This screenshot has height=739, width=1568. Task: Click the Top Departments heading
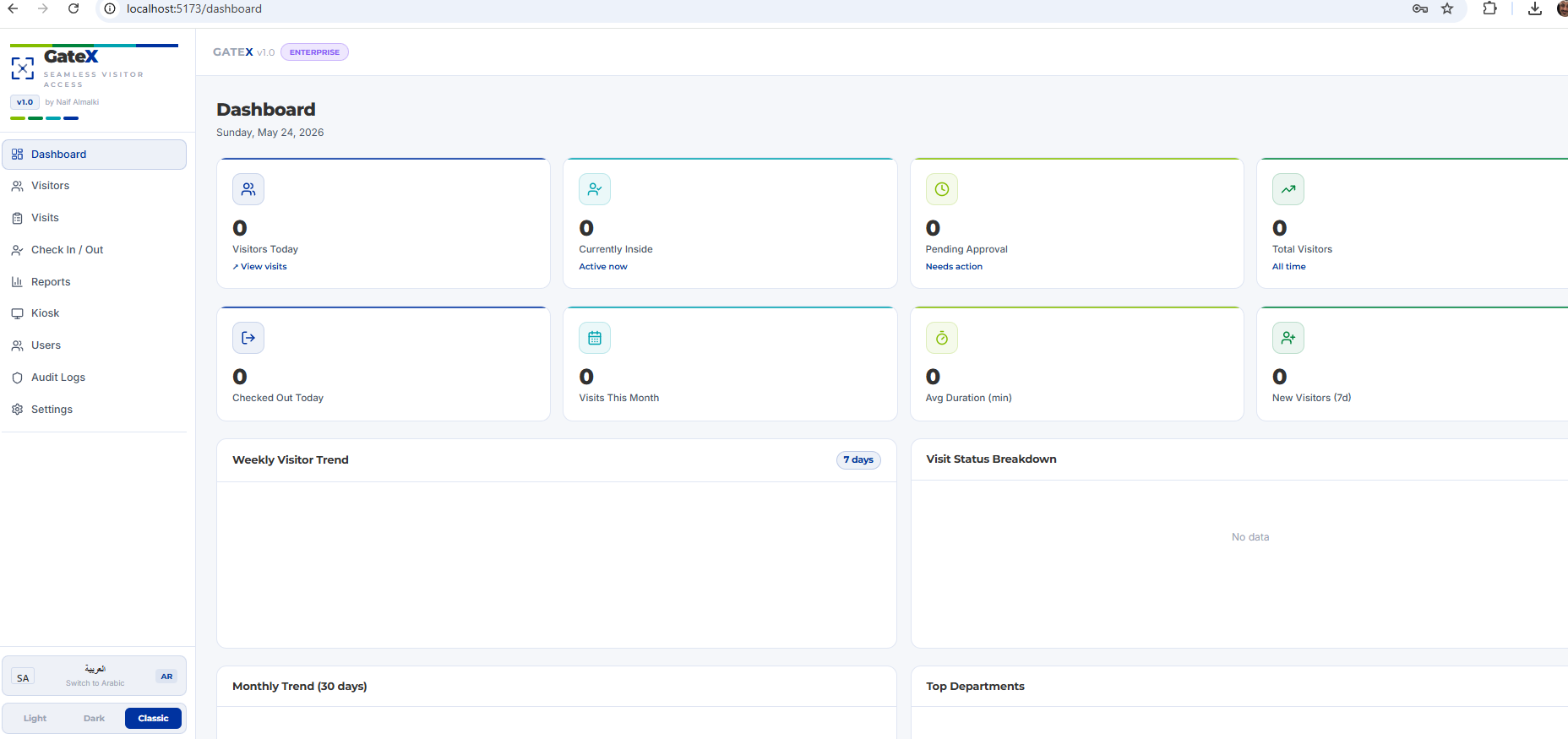975,687
